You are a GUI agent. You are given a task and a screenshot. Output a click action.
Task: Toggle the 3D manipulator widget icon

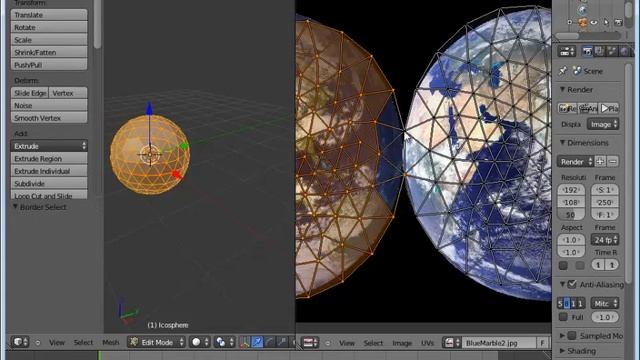tap(245, 342)
